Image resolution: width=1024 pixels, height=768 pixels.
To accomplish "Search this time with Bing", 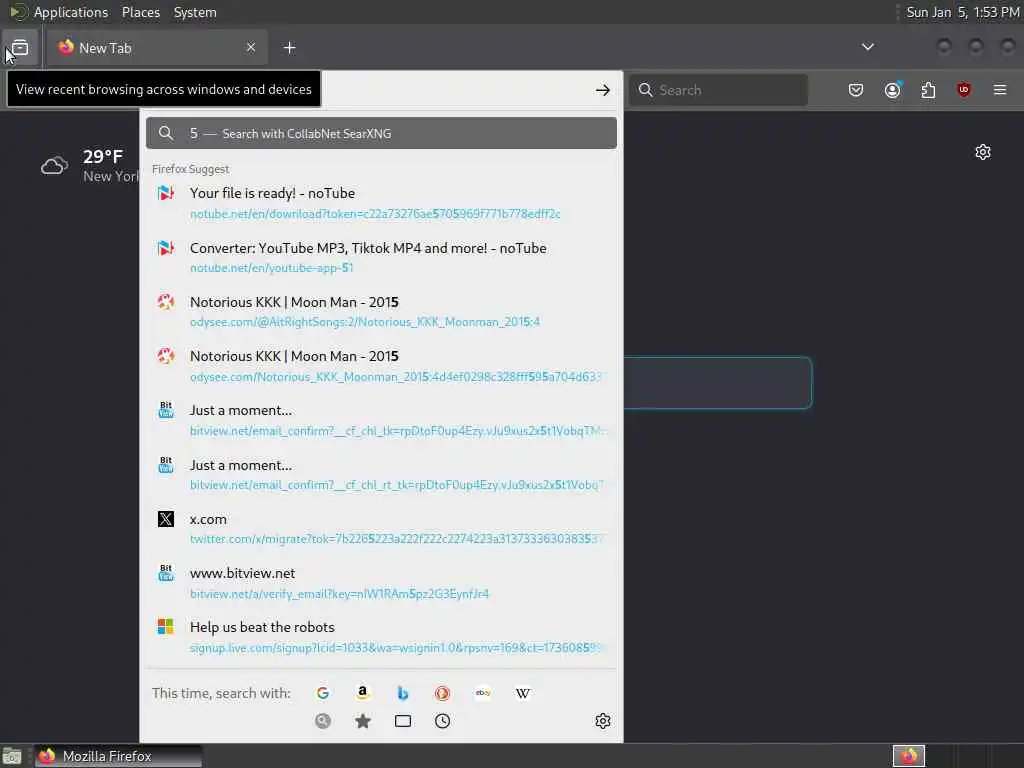I will [403, 693].
